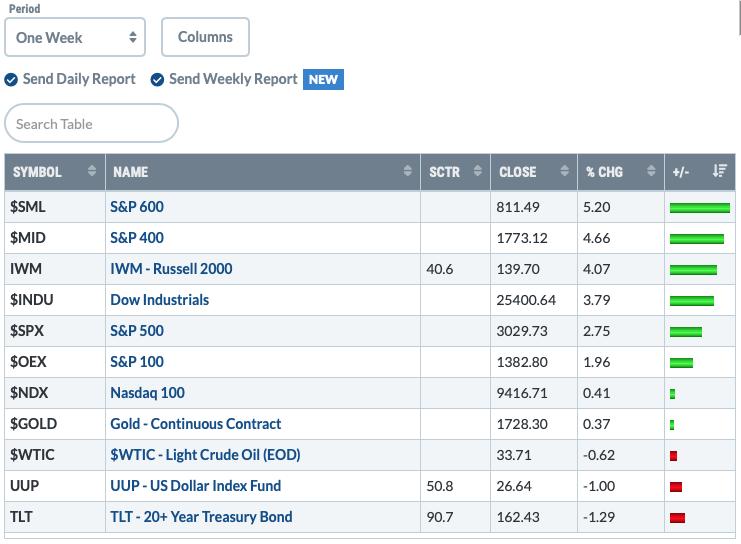Select the $WTIC symbol cell
The width and height of the screenshot is (741, 544).
click(55, 455)
